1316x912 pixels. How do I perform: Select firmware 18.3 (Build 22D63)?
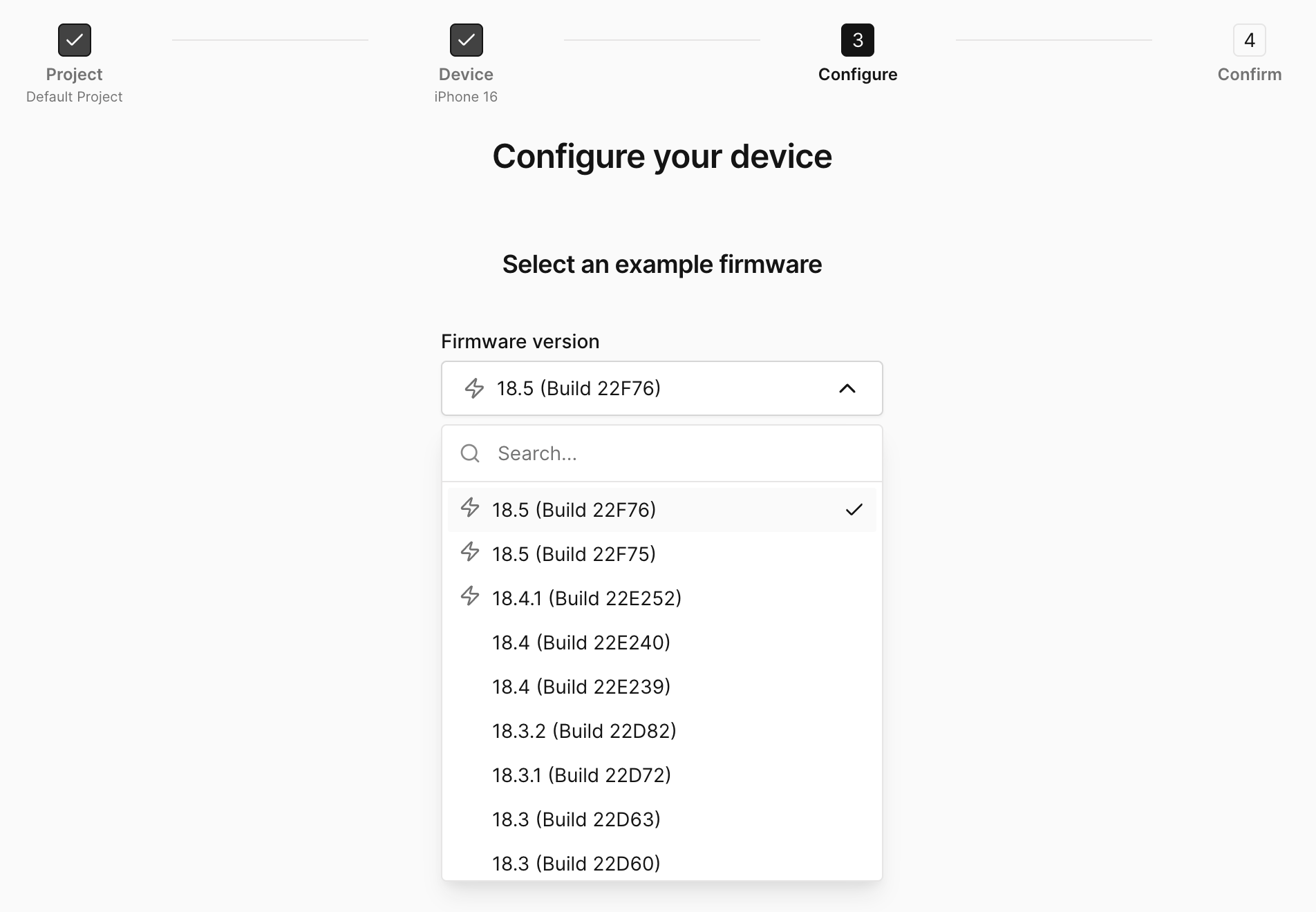point(576,819)
